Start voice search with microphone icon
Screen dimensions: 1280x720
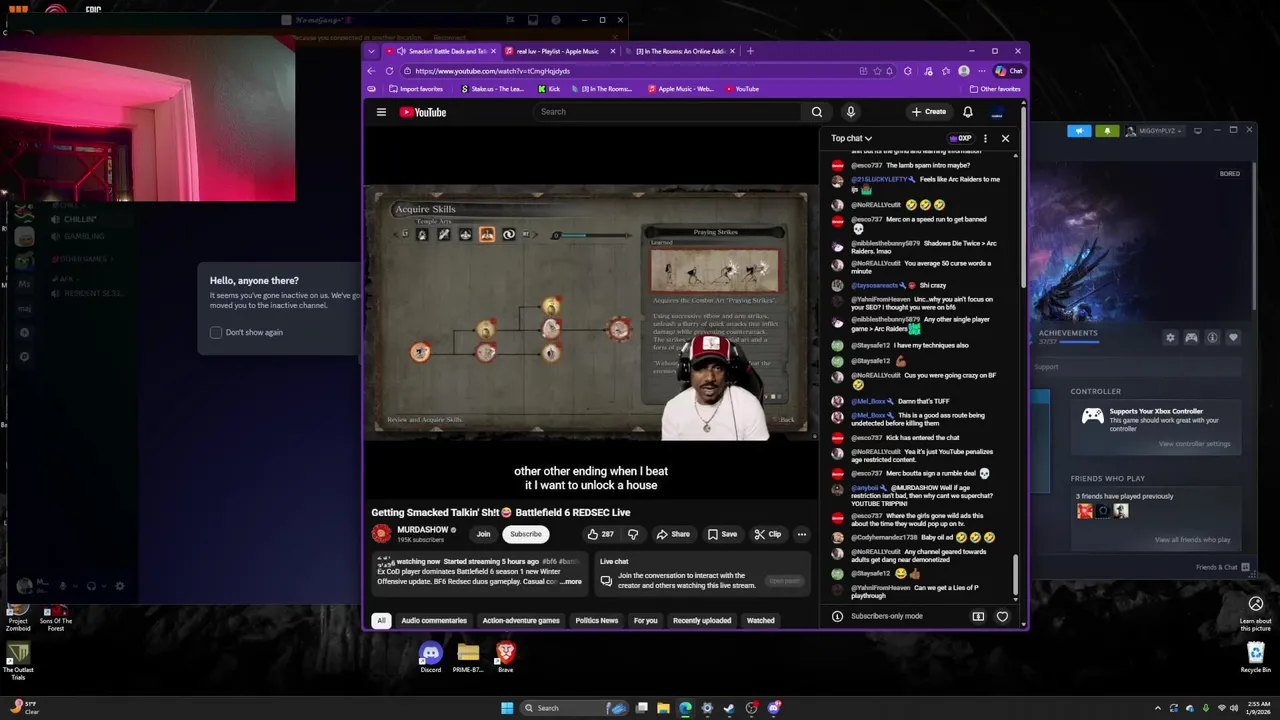(850, 112)
